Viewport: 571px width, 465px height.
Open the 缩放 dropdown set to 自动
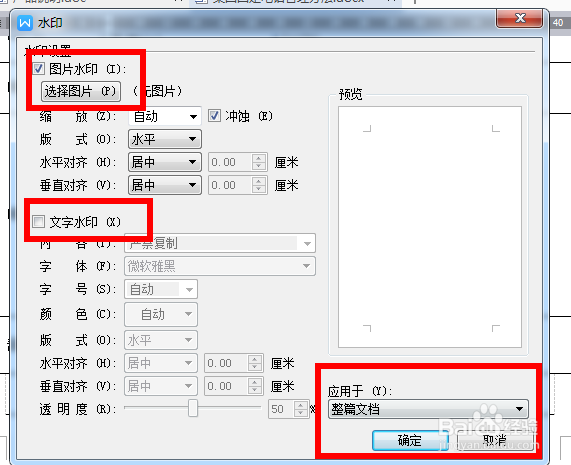[165, 117]
